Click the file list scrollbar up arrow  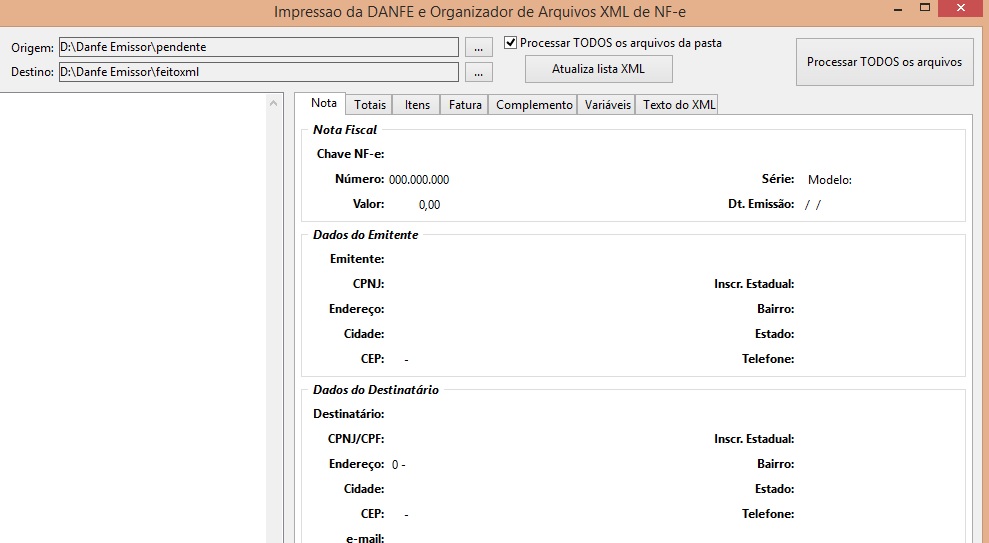coord(275,102)
